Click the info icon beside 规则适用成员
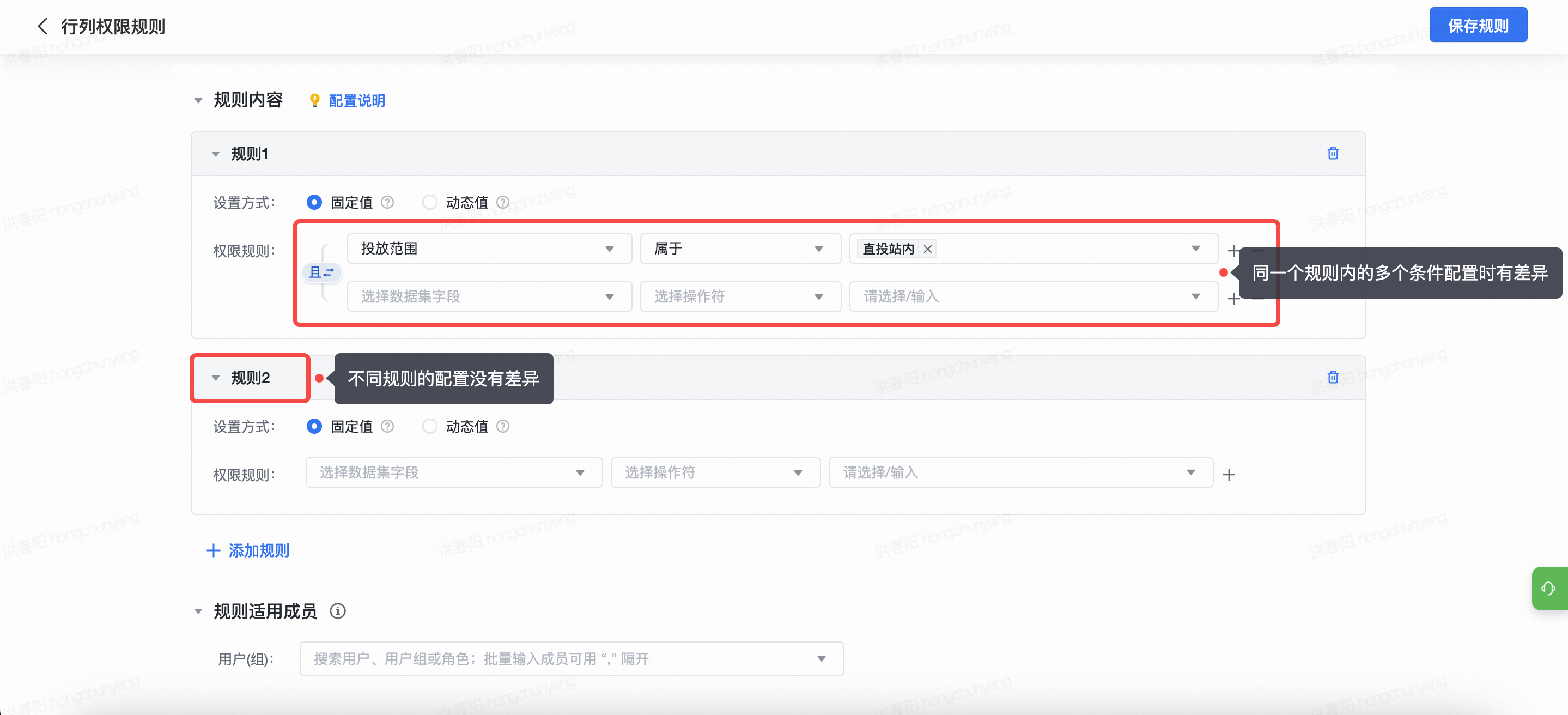The width and height of the screenshot is (1568, 715). [338, 611]
